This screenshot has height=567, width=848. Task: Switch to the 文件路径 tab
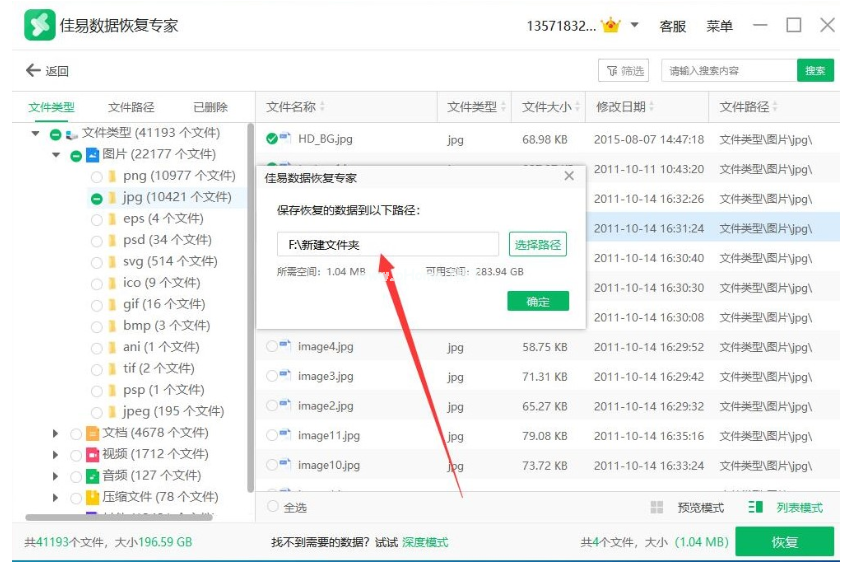click(x=131, y=107)
